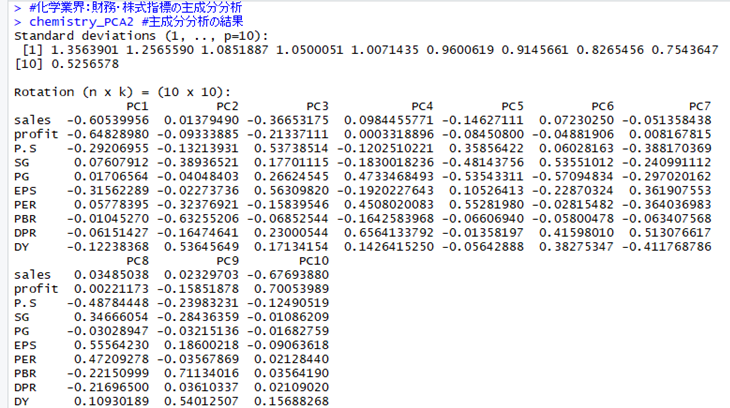This screenshot has width=730, height=408.
Task: Click the [10] index marker
Action: click(x=28, y=64)
